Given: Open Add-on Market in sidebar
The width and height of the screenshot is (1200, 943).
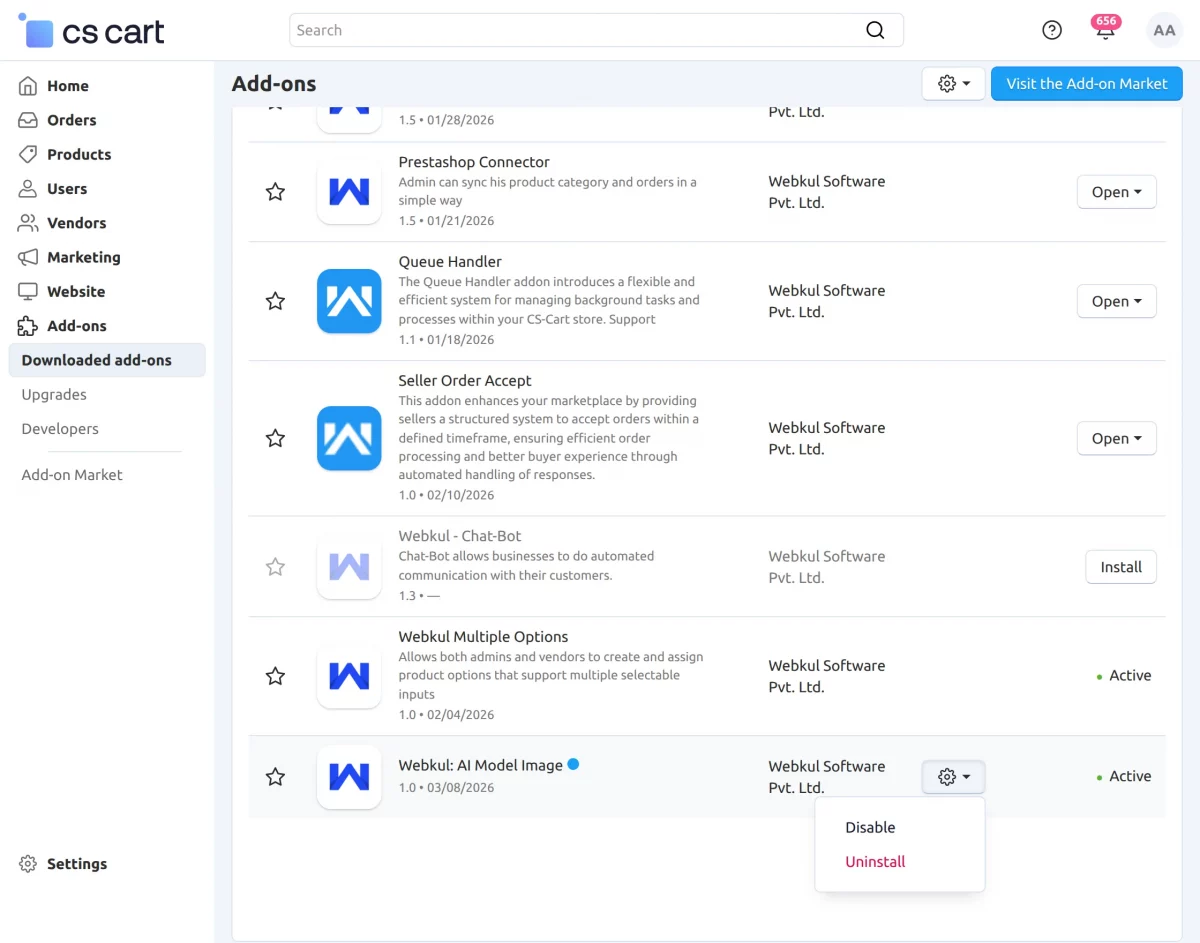Looking at the screenshot, I should pyautogui.click(x=72, y=475).
